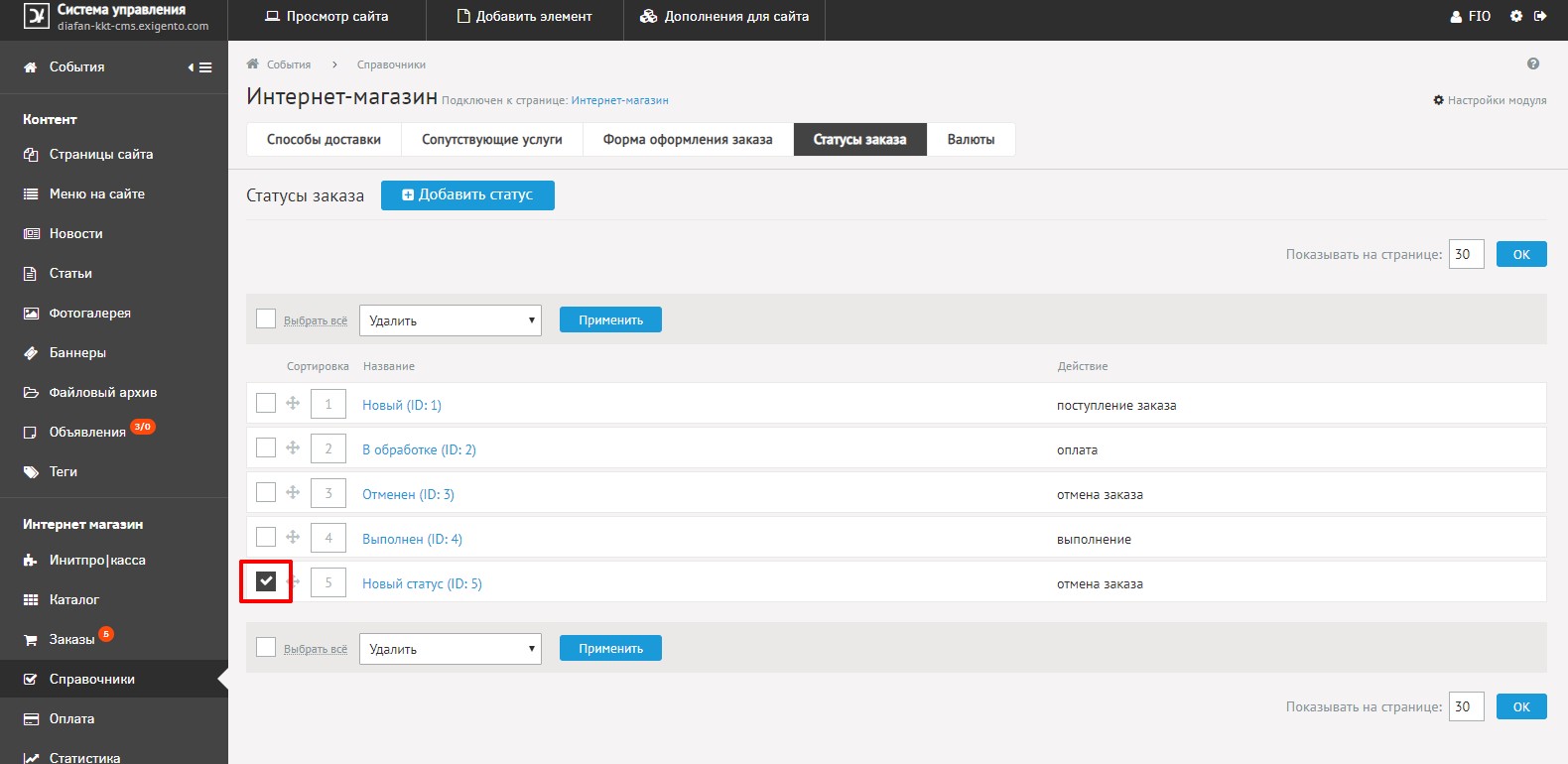
Task: Click the Объявления sidebar icon
Action: coord(31,432)
